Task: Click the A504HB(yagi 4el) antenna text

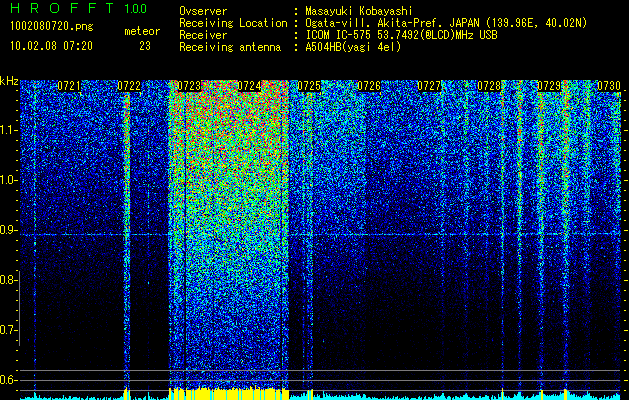Action: (353, 47)
